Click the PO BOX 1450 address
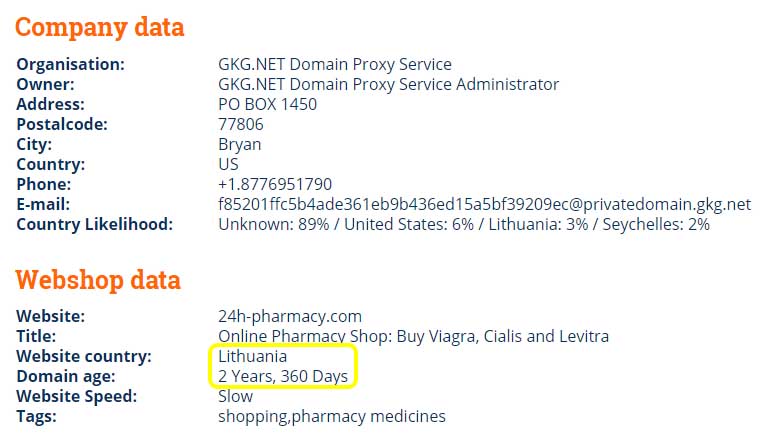The width and height of the screenshot is (766, 438). [267, 104]
